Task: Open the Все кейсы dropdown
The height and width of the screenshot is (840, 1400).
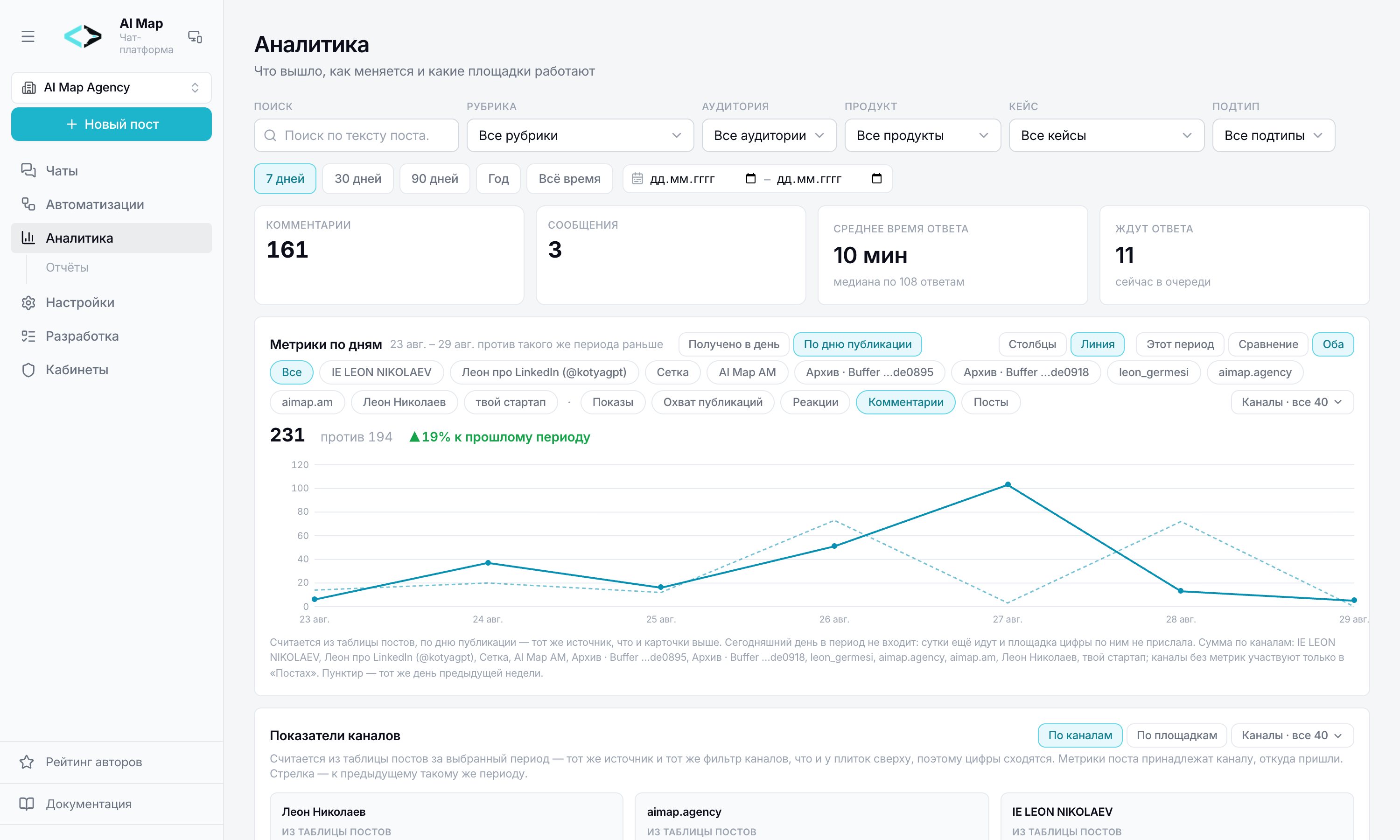Action: (x=1106, y=135)
